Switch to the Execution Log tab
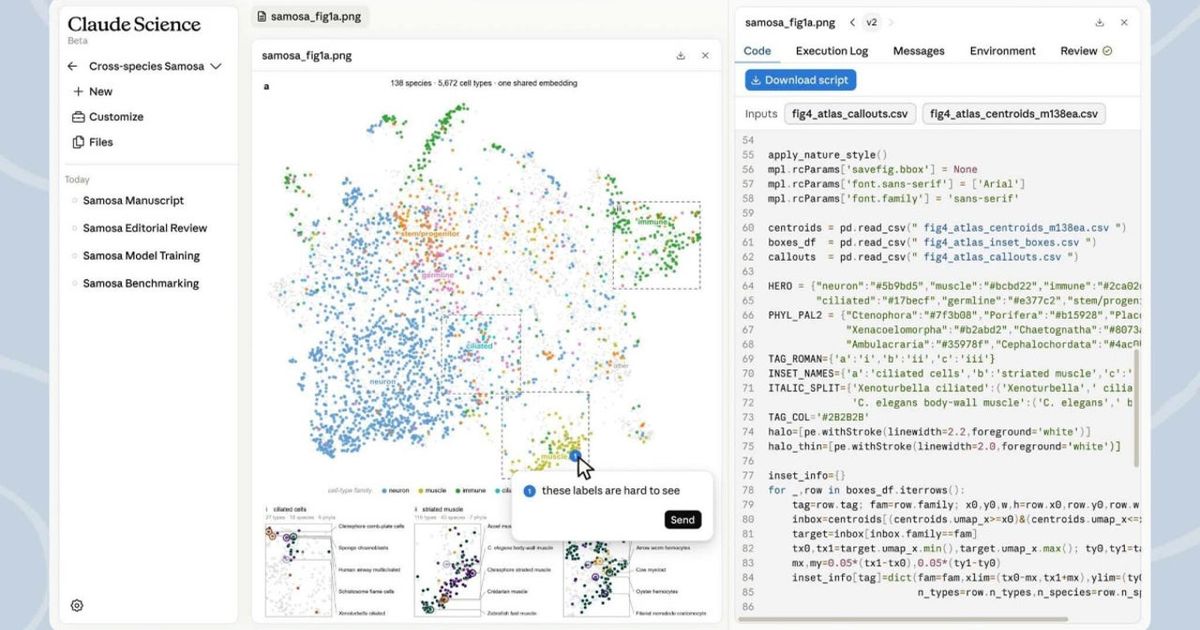The width and height of the screenshot is (1200, 630). (832, 51)
